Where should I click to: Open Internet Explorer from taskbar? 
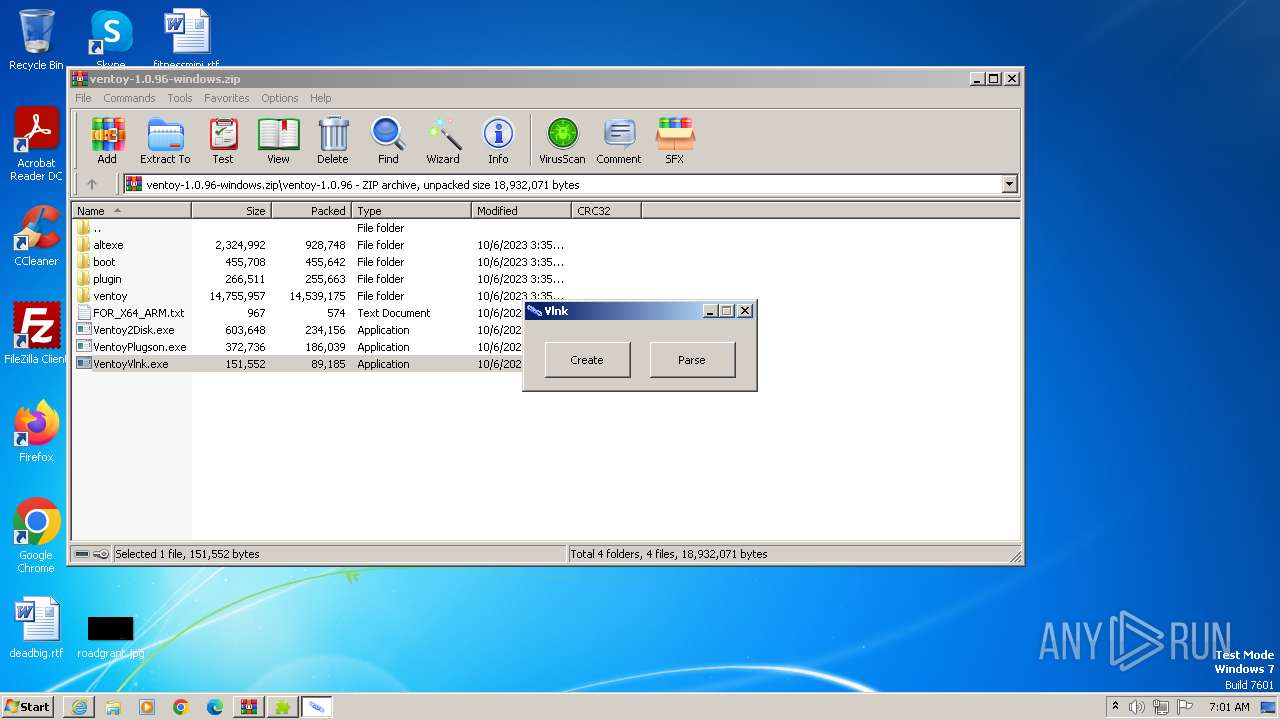click(x=79, y=707)
